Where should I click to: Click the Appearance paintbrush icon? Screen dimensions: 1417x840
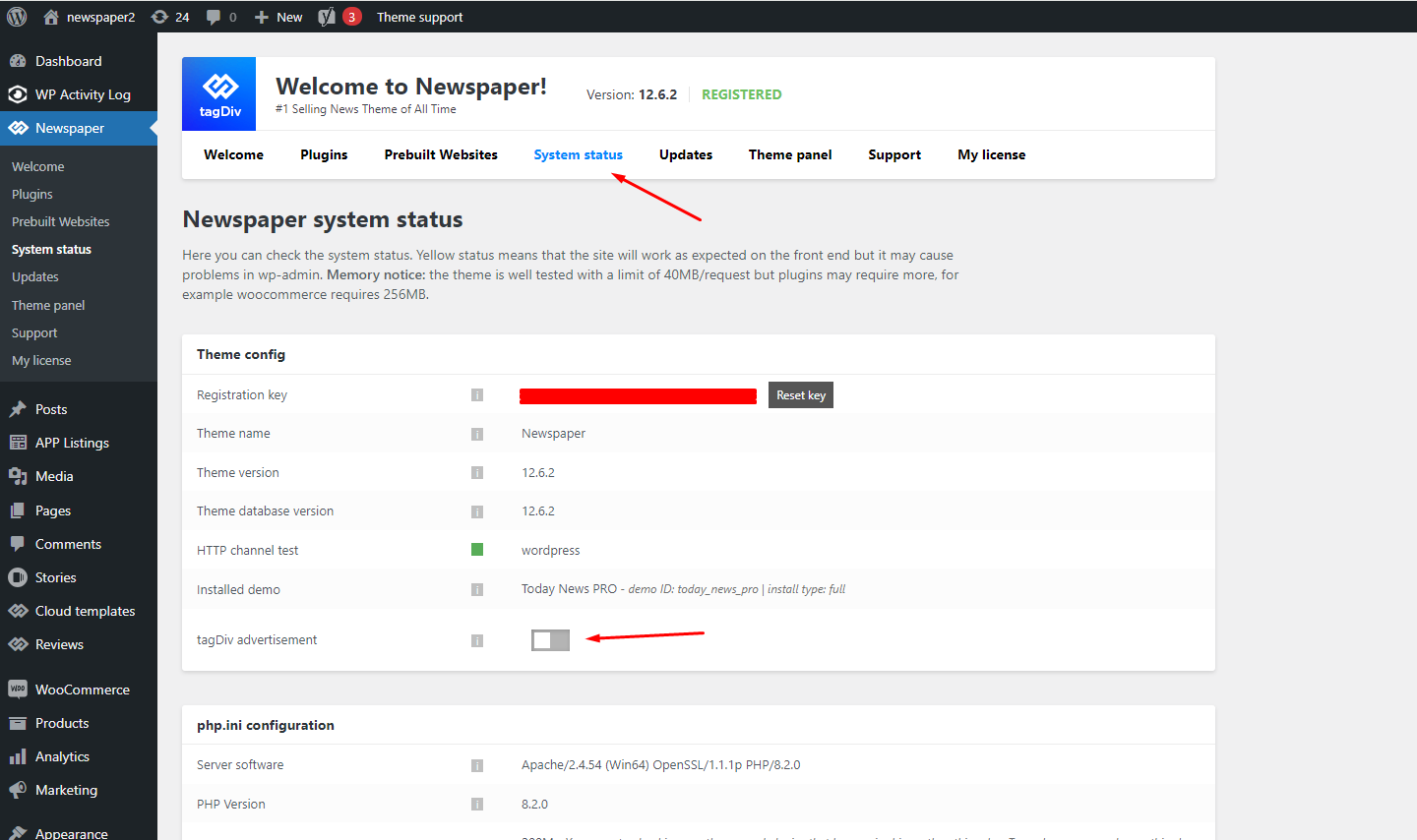18,833
